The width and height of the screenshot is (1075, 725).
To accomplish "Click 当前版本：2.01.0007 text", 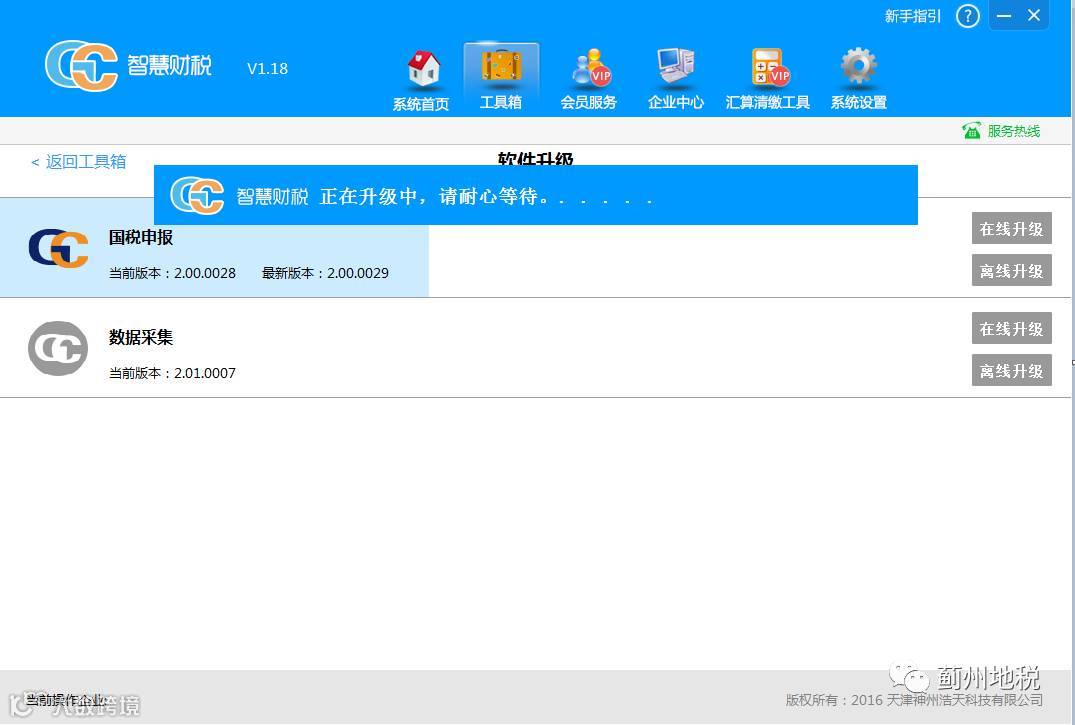I will point(172,373).
